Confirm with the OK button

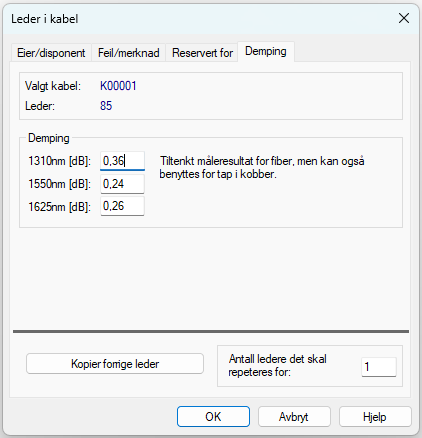tap(213, 417)
